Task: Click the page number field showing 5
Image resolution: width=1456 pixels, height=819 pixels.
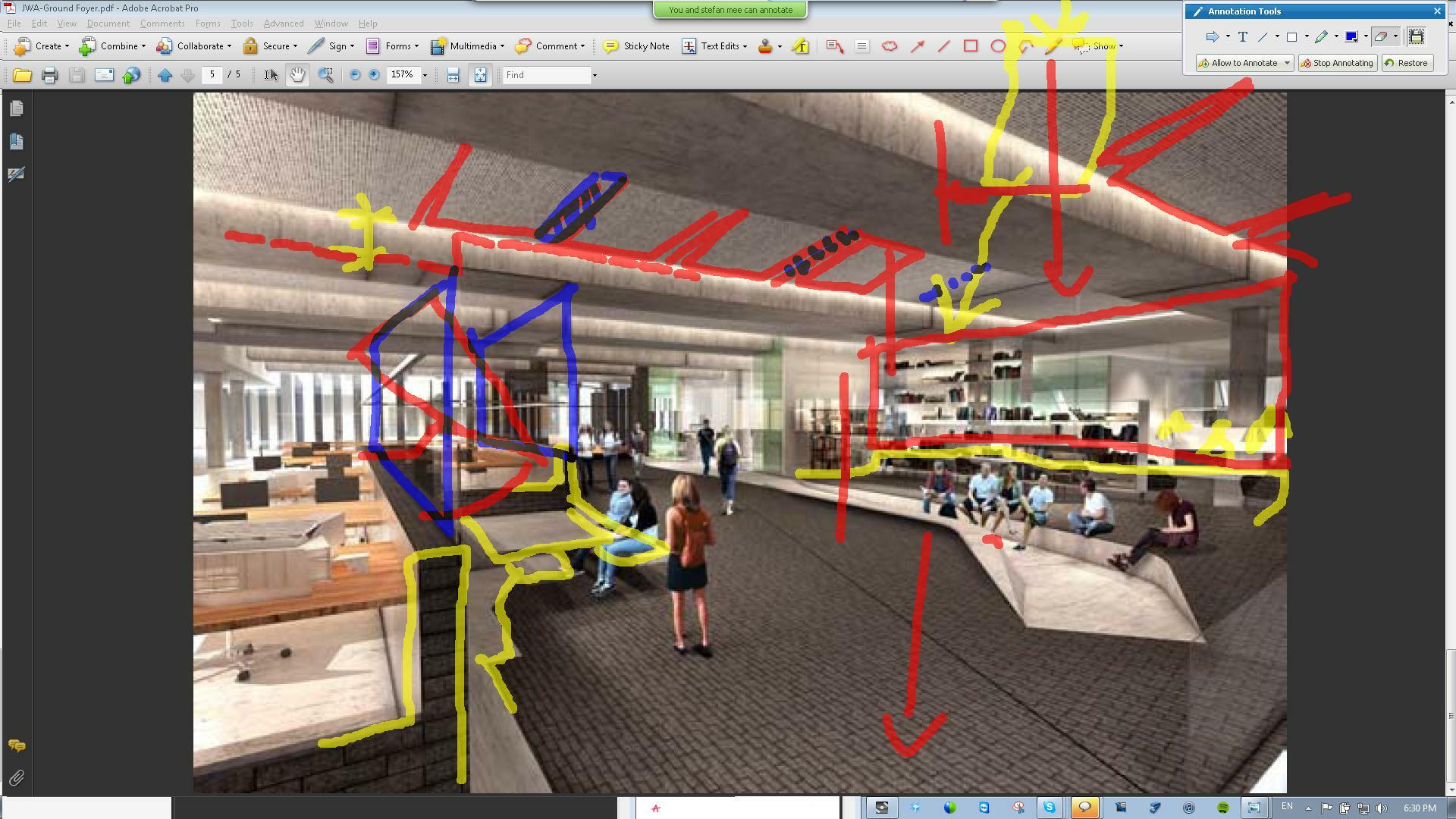Action: (x=212, y=74)
